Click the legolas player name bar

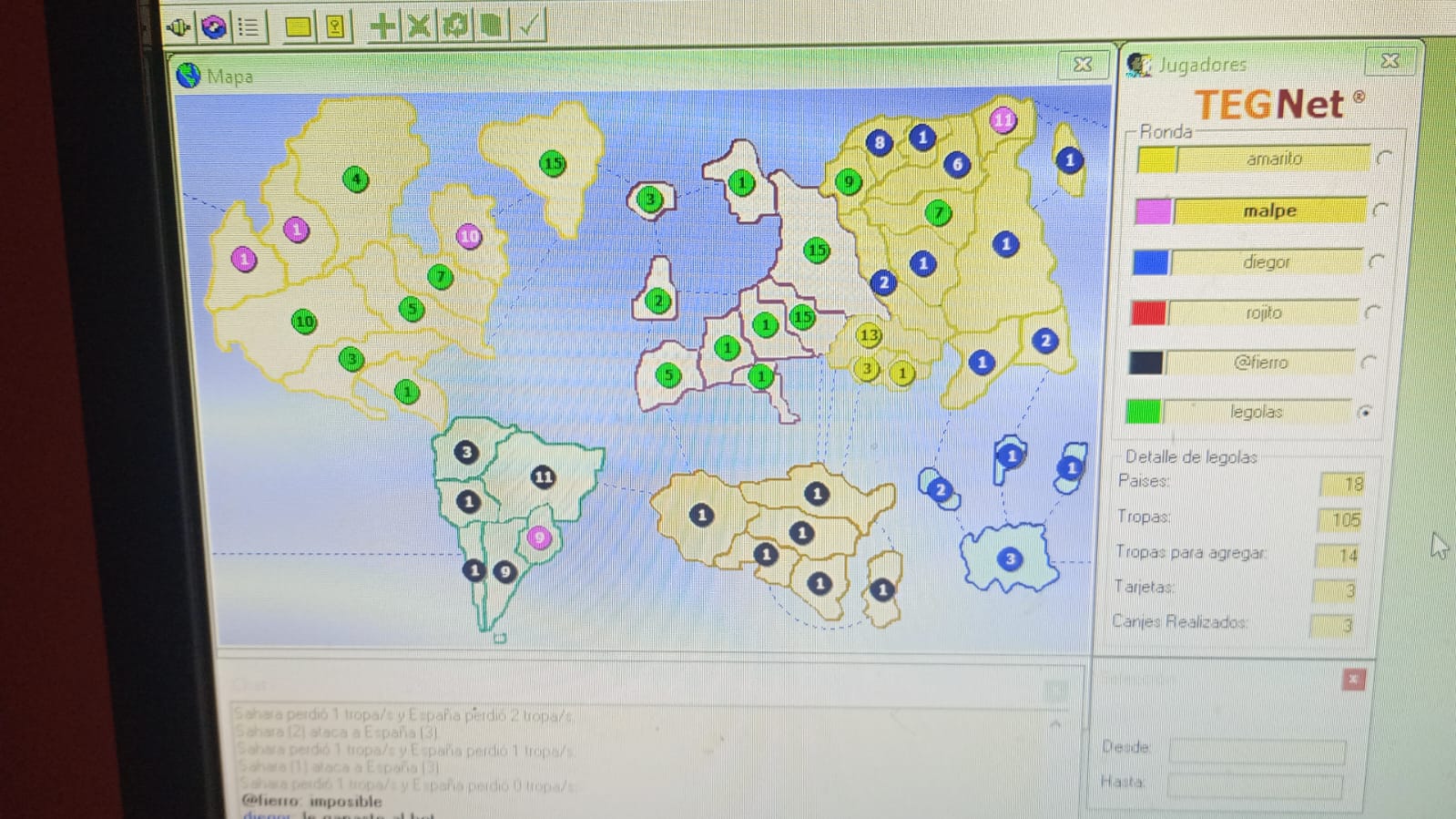point(1256,412)
